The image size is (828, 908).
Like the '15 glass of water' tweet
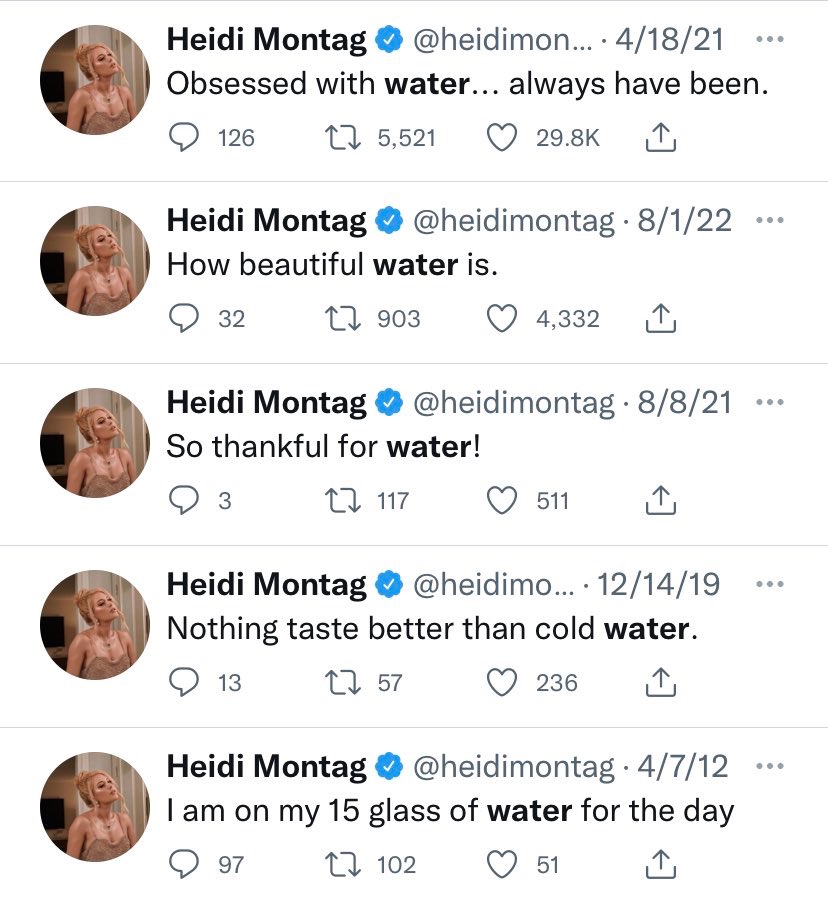[501, 865]
